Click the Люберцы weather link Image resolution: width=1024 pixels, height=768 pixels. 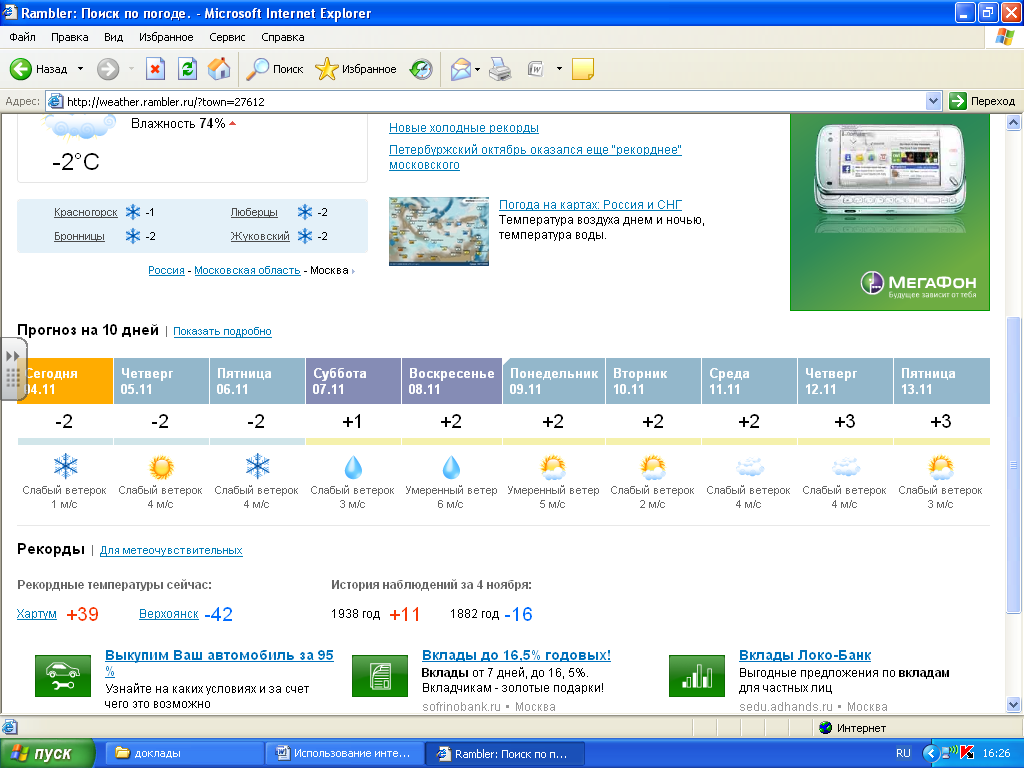point(254,212)
